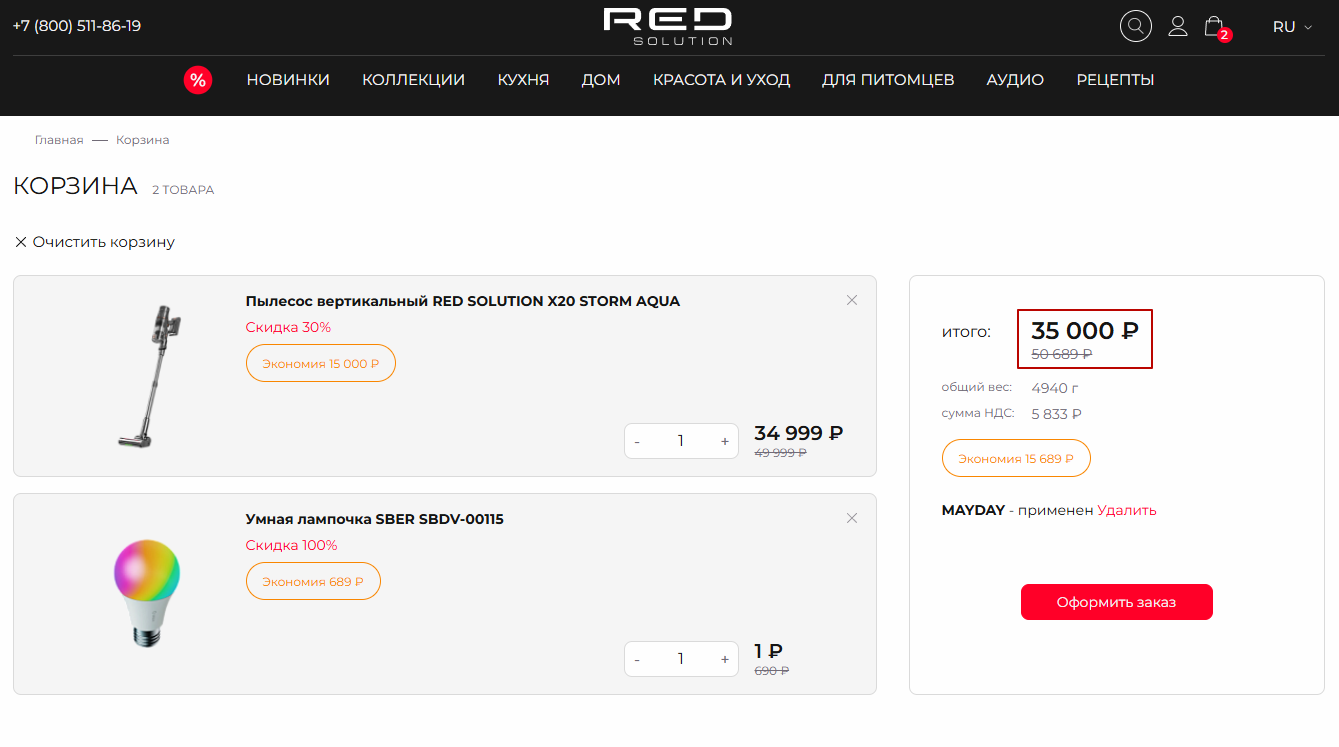This screenshot has width=1339, height=747.
Task: Open the КОЛЛЕКЦИИ menu item
Action: (x=413, y=80)
